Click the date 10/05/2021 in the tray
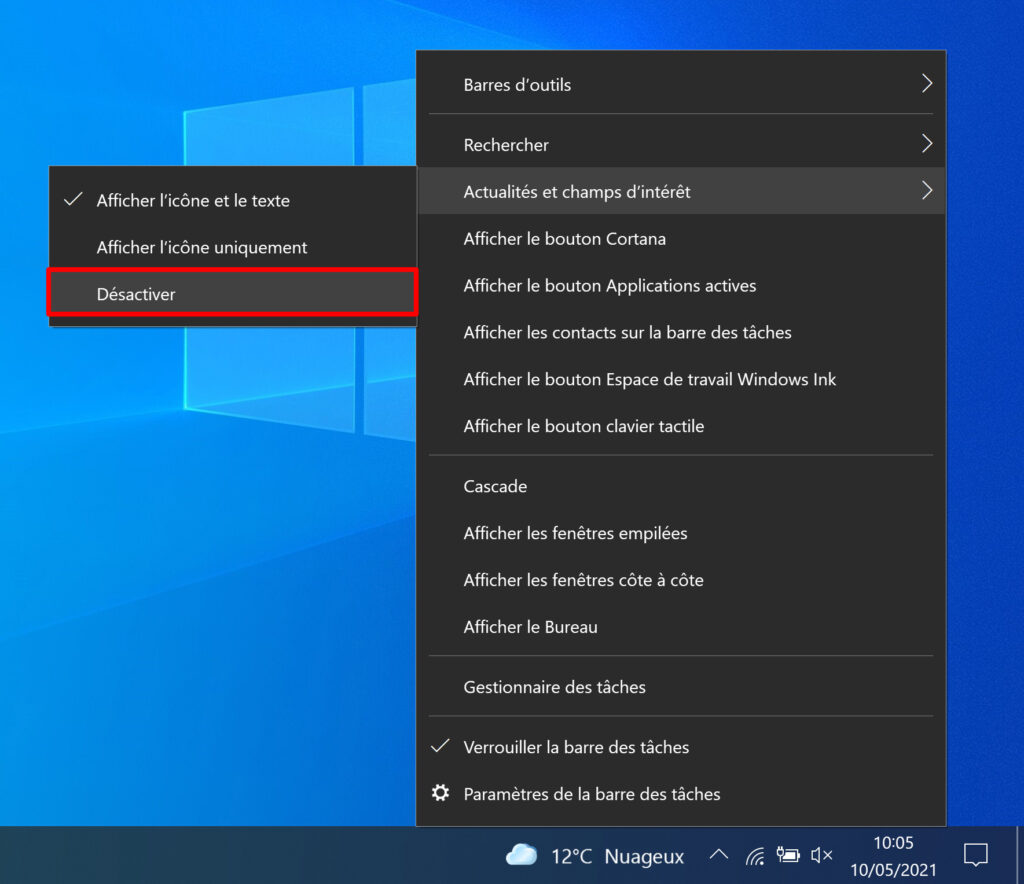1024x884 pixels. [893, 870]
